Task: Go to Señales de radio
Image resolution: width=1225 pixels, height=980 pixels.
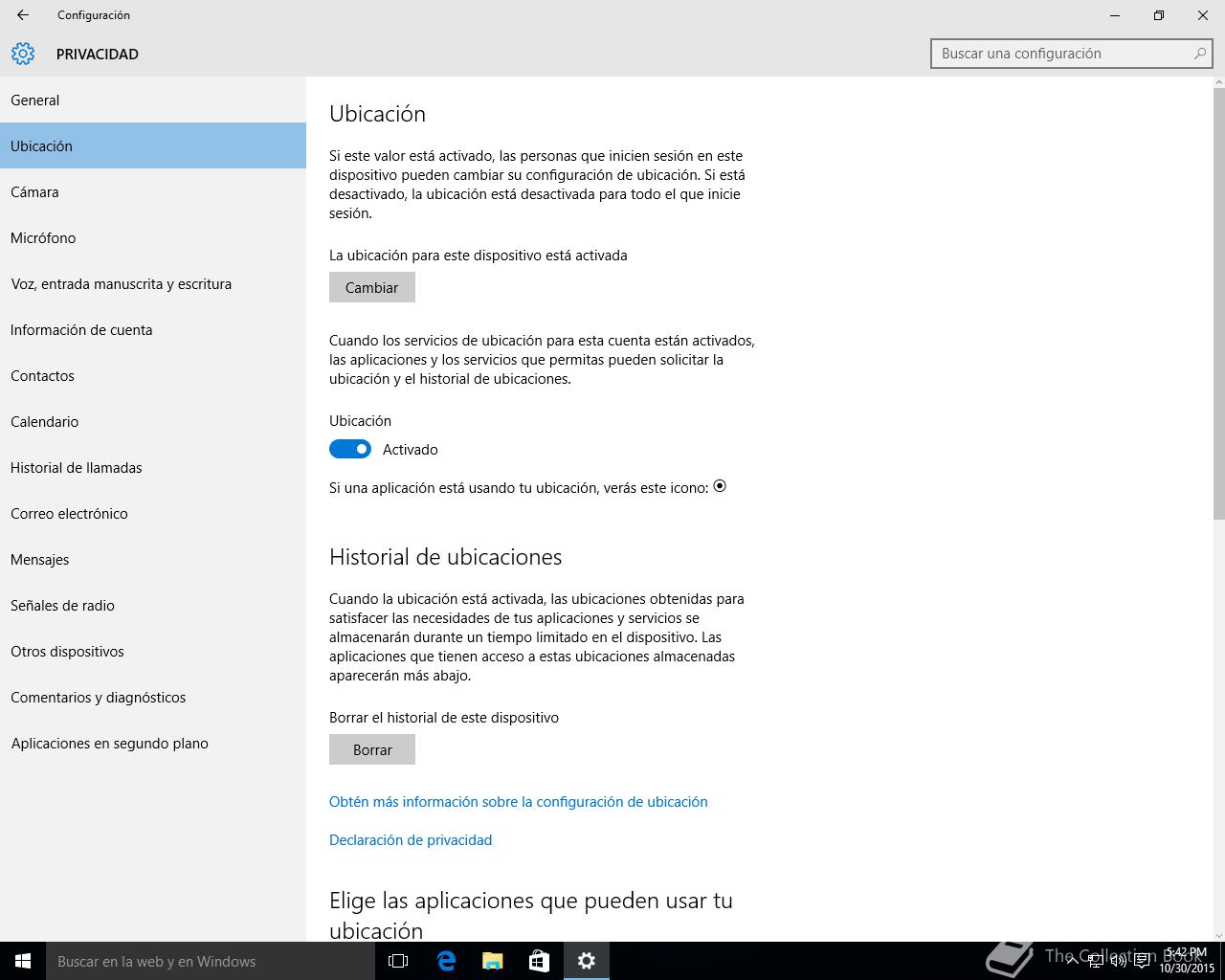Action: tap(153, 605)
